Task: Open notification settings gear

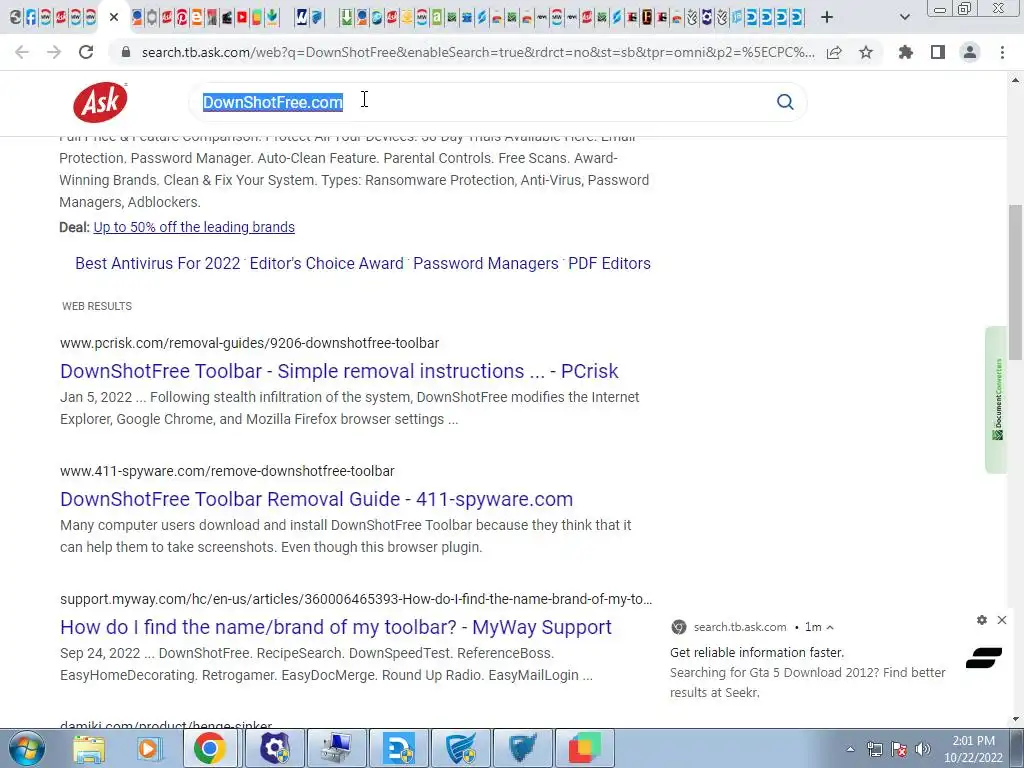Action: click(982, 620)
